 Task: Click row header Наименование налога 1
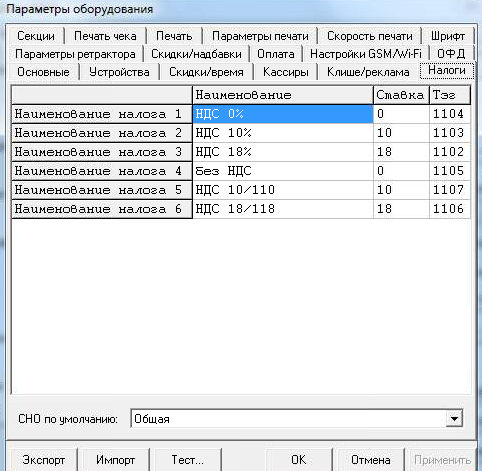point(102,114)
